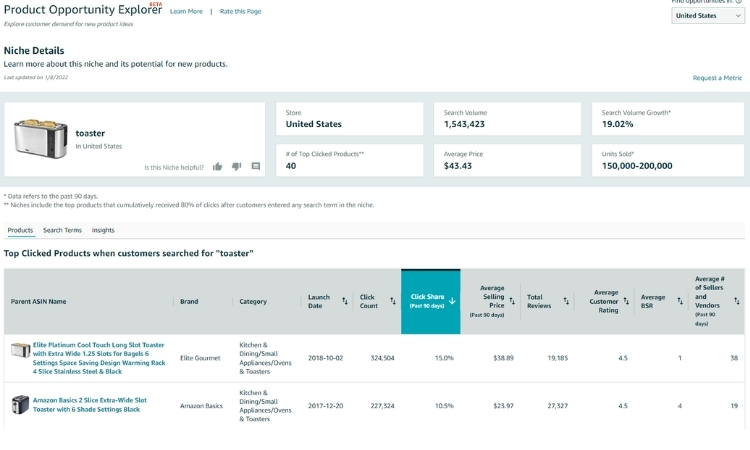
Task: Click the Amazon Basics black toaster thumbnail
Action: [20, 405]
